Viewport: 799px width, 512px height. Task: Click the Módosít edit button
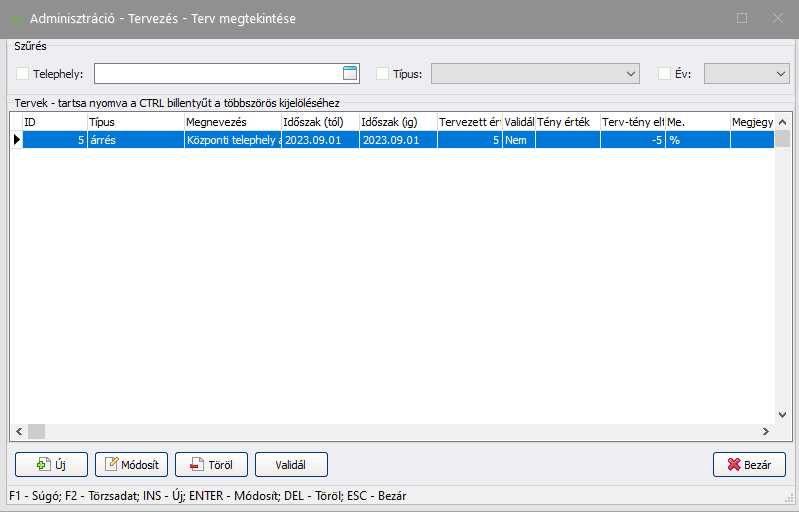click(x=131, y=465)
